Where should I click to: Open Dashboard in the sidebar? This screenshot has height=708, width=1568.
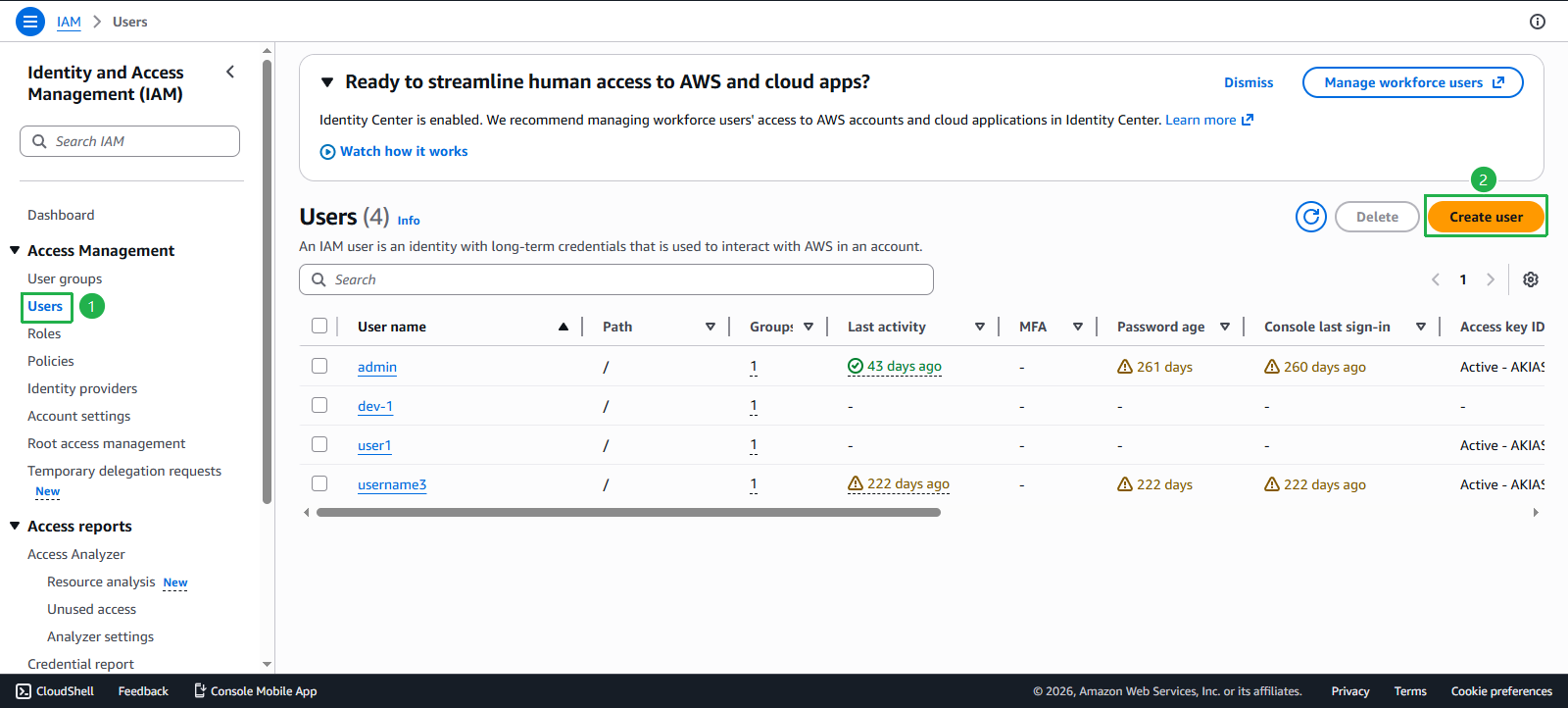61,215
